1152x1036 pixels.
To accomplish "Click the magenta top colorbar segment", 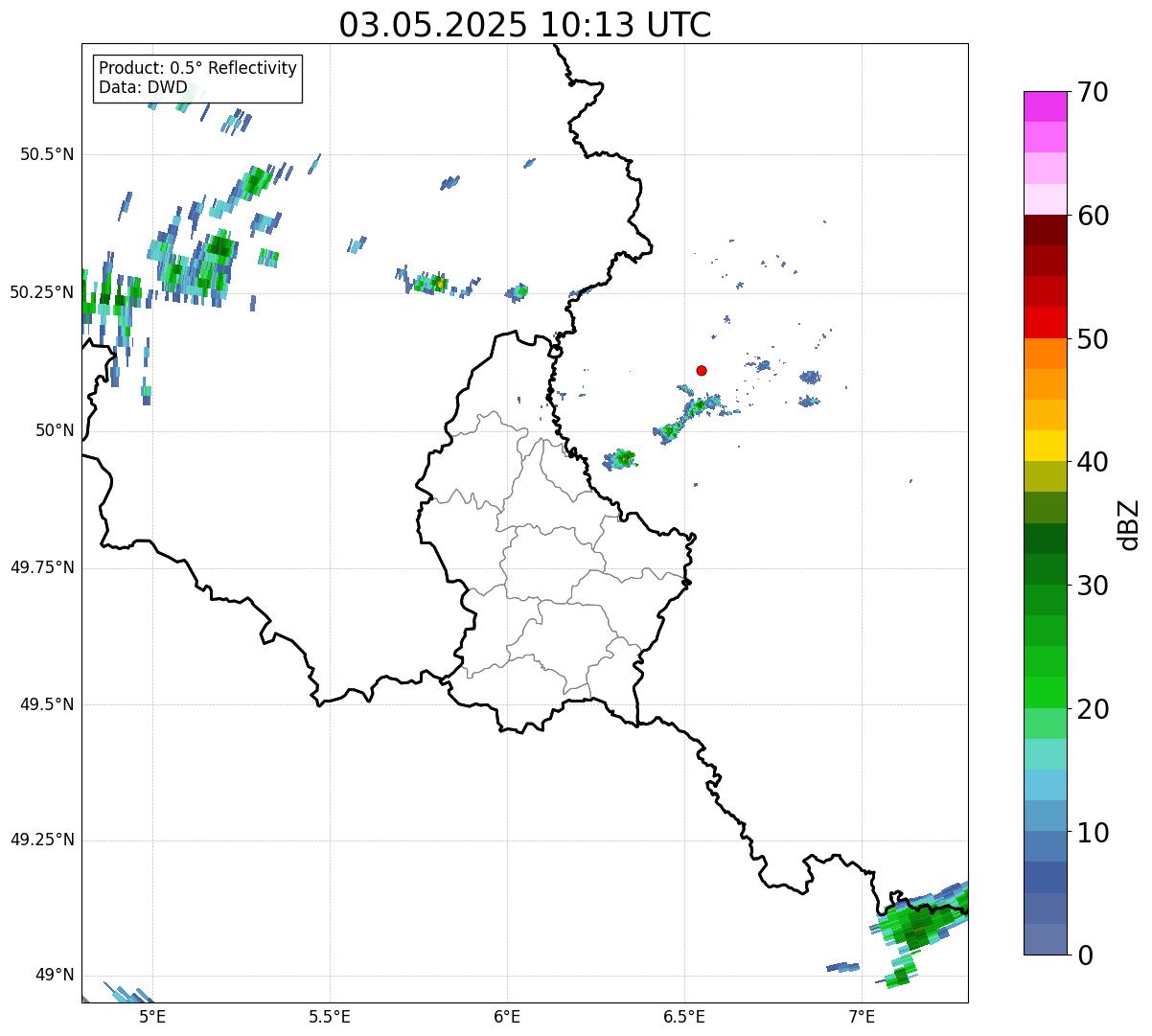I will coord(1045,106).
